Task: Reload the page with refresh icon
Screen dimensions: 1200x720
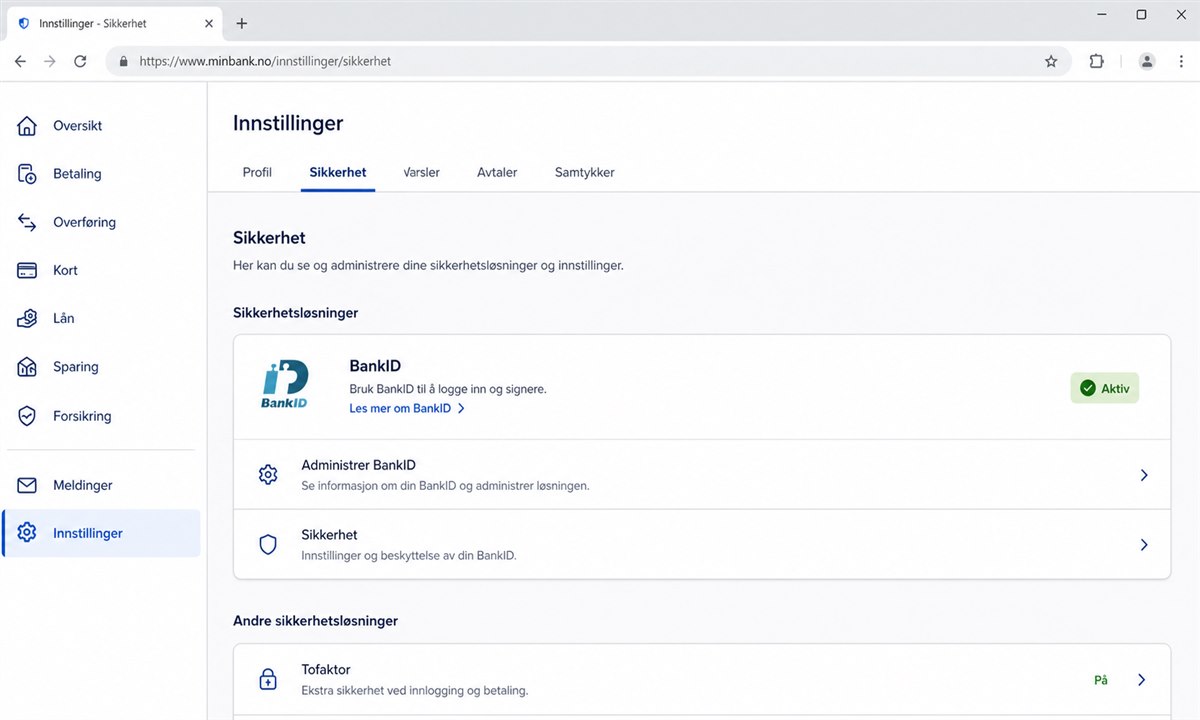Action: pos(80,61)
